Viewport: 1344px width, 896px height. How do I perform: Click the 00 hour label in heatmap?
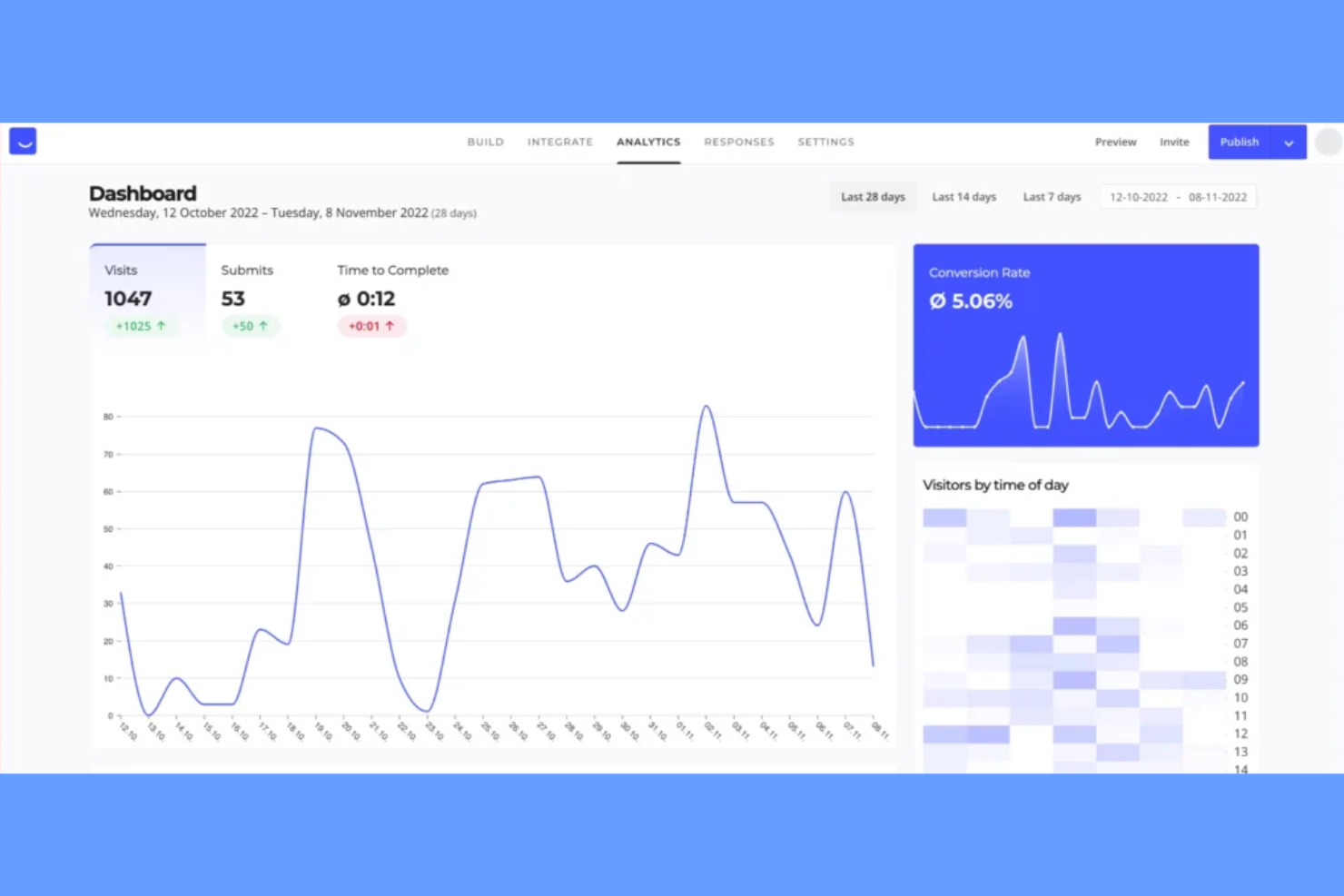click(x=1240, y=517)
